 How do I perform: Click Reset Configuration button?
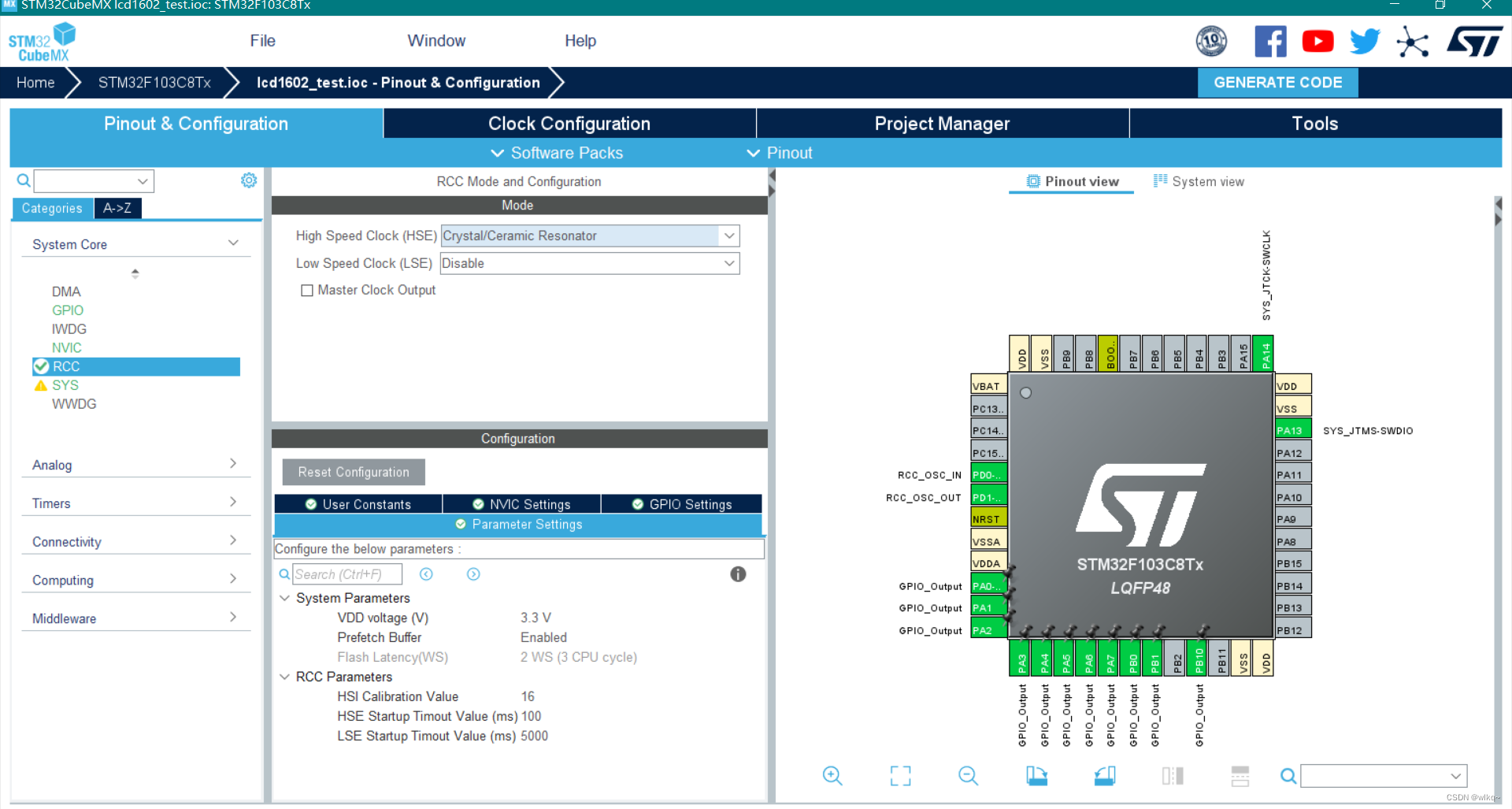pos(354,472)
